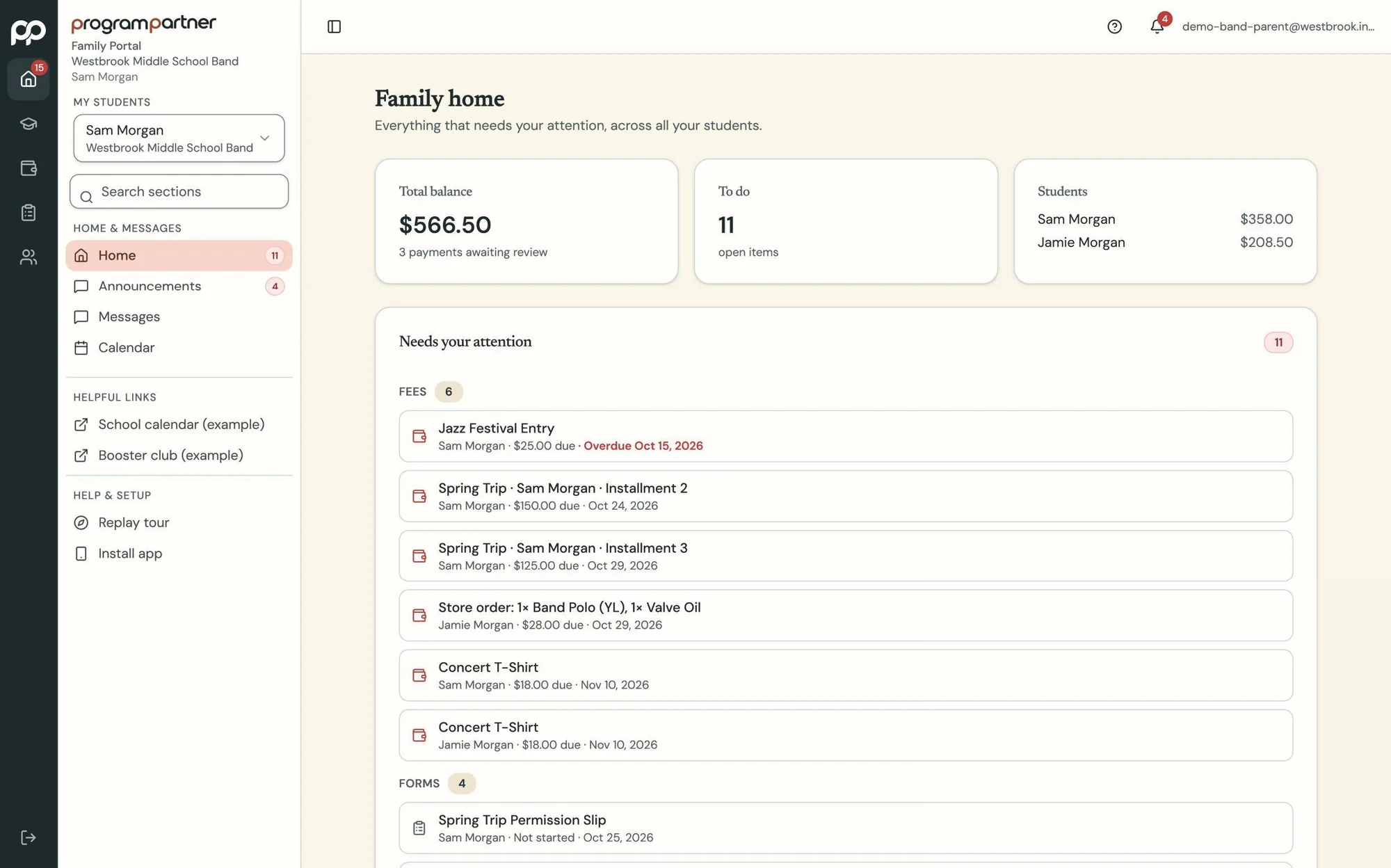
Task: Click the external link icon for Booster club
Action: pos(81,456)
